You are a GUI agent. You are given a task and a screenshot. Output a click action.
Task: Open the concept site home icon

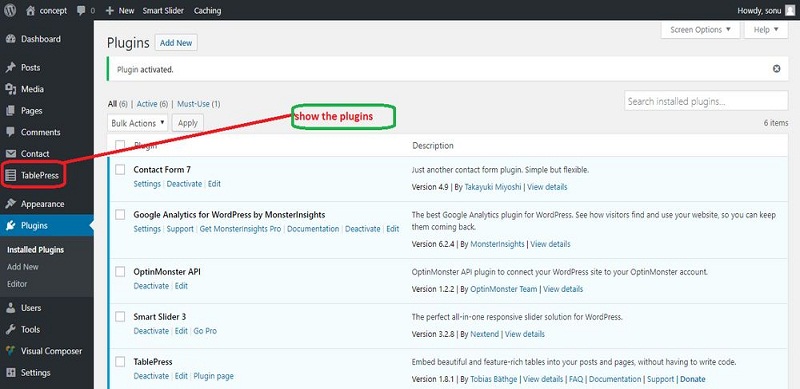31,10
